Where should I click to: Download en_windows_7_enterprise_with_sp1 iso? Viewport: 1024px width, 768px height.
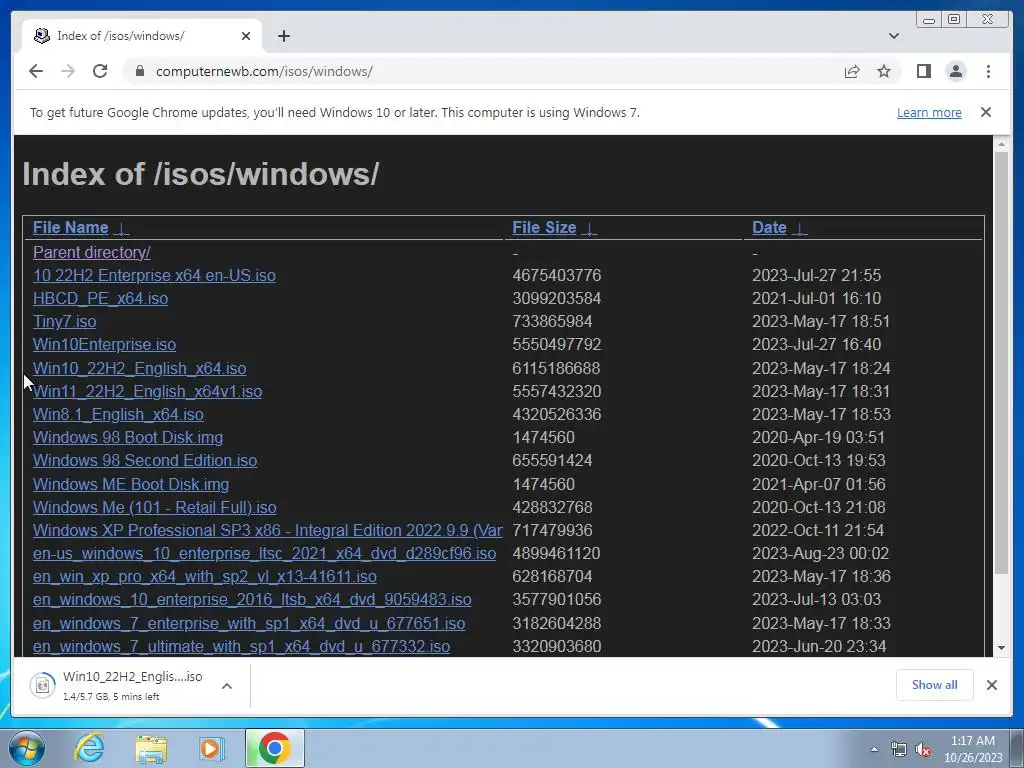pyautogui.click(x=249, y=623)
